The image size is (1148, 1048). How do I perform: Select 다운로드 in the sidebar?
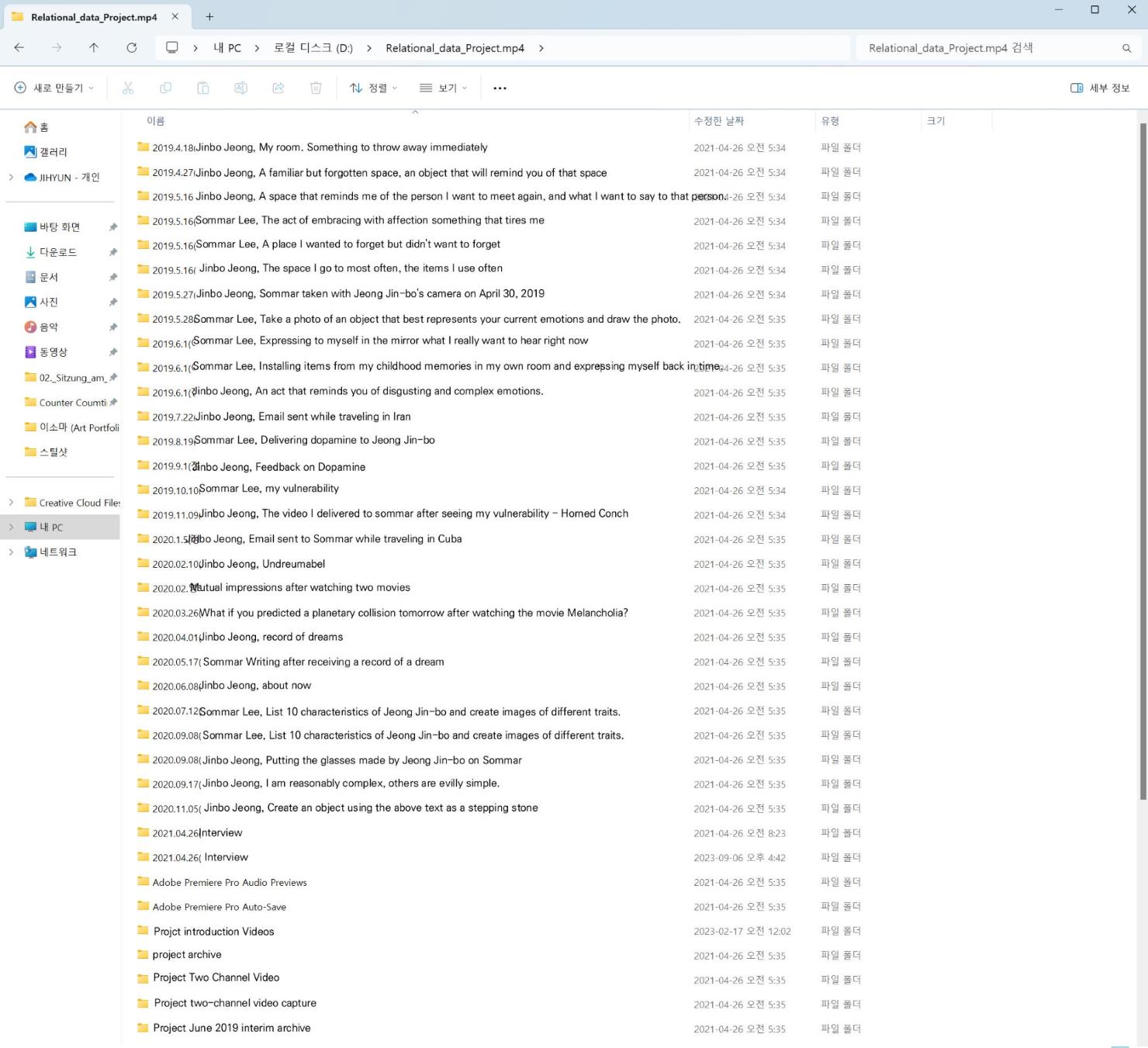(x=58, y=252)
